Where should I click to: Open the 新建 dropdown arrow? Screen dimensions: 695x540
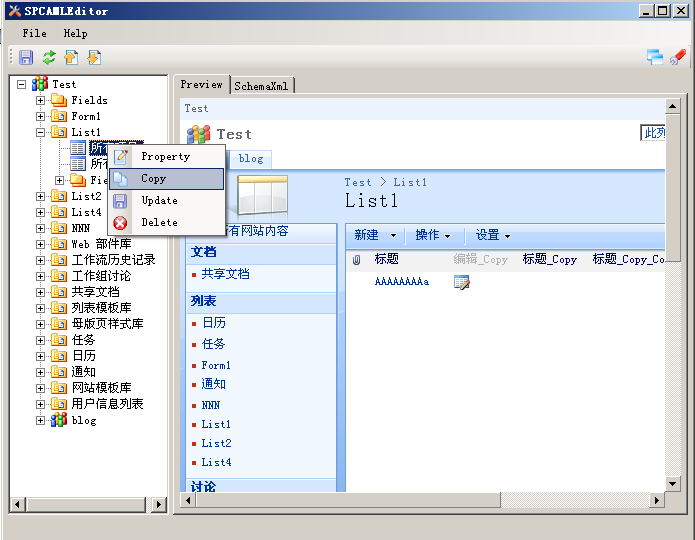393,235
